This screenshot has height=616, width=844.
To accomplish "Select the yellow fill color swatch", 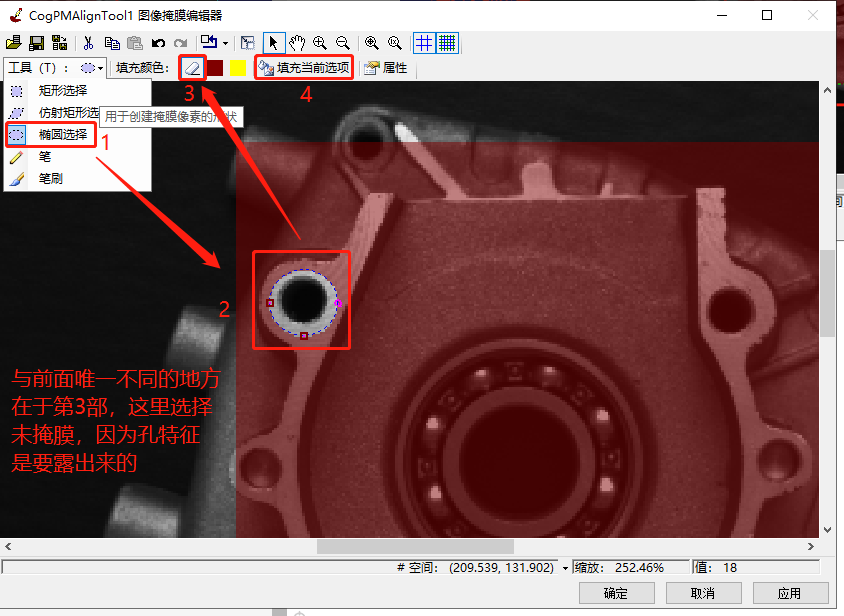I will (x=237, y=67).
